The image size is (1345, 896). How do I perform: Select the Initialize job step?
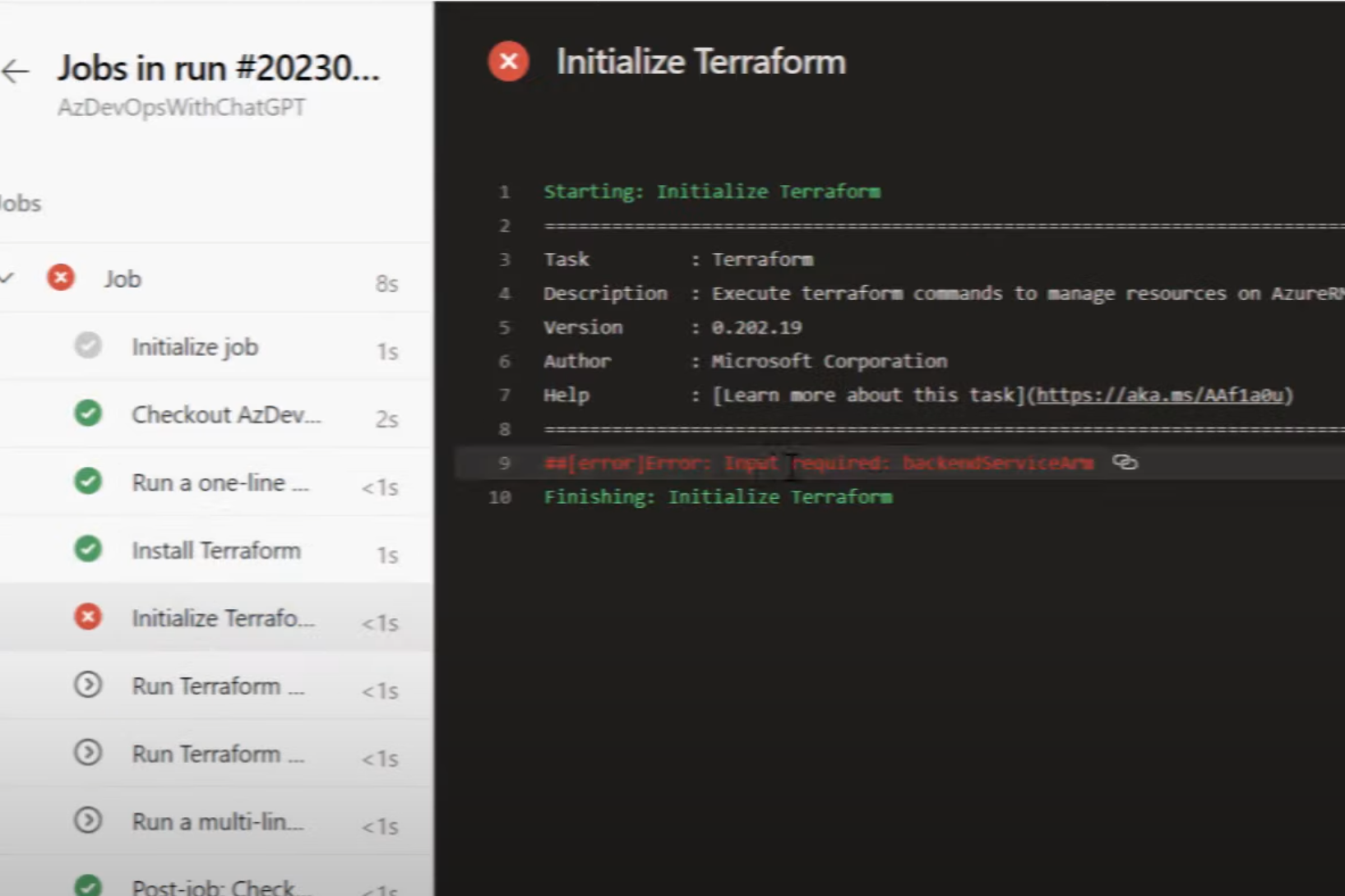(x=195, y=347)
